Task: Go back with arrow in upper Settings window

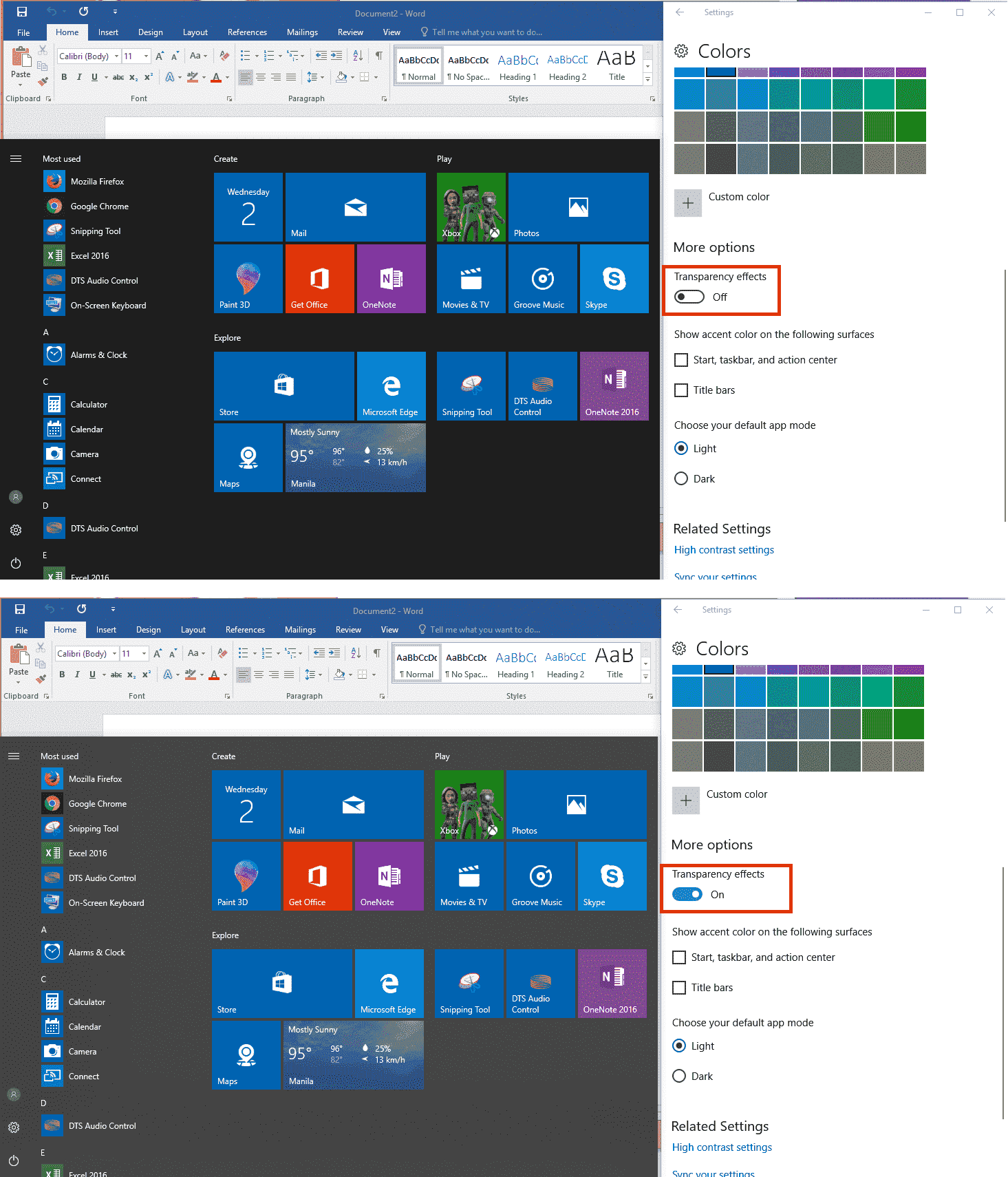Action: pos(680,12)
